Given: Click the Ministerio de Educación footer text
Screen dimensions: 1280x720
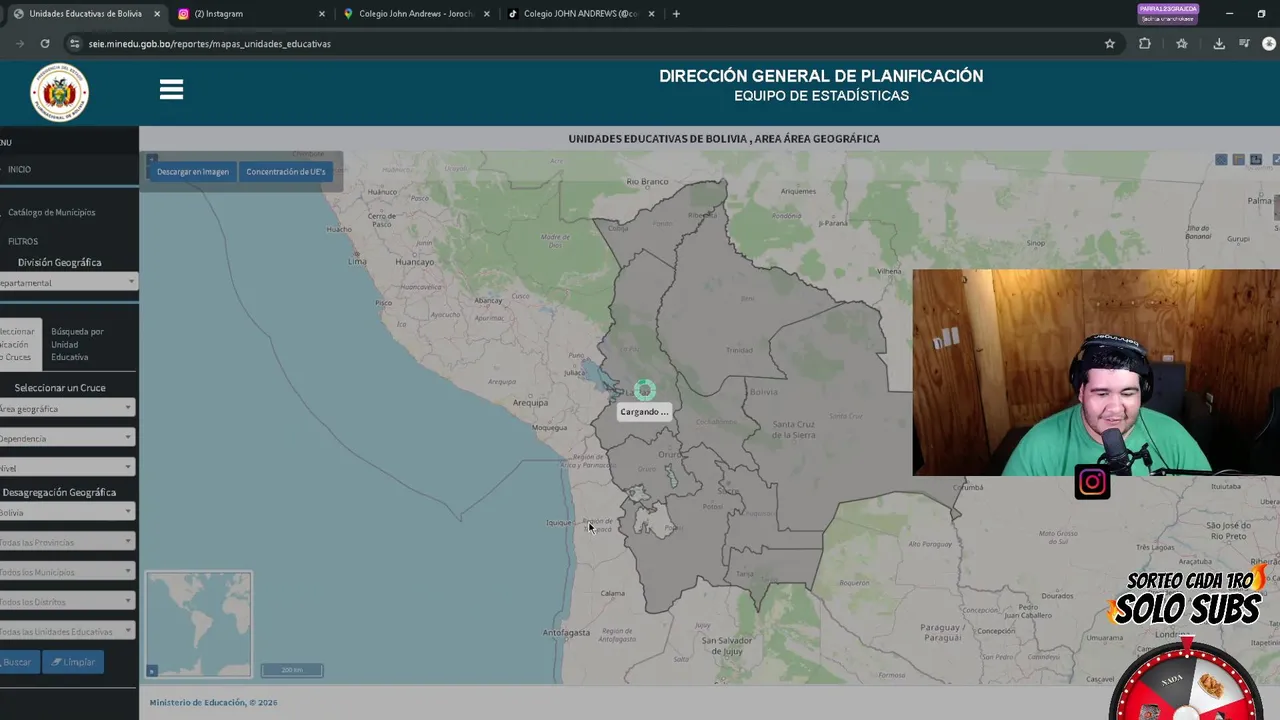Looking at the screenshot, I should point(213,703).
